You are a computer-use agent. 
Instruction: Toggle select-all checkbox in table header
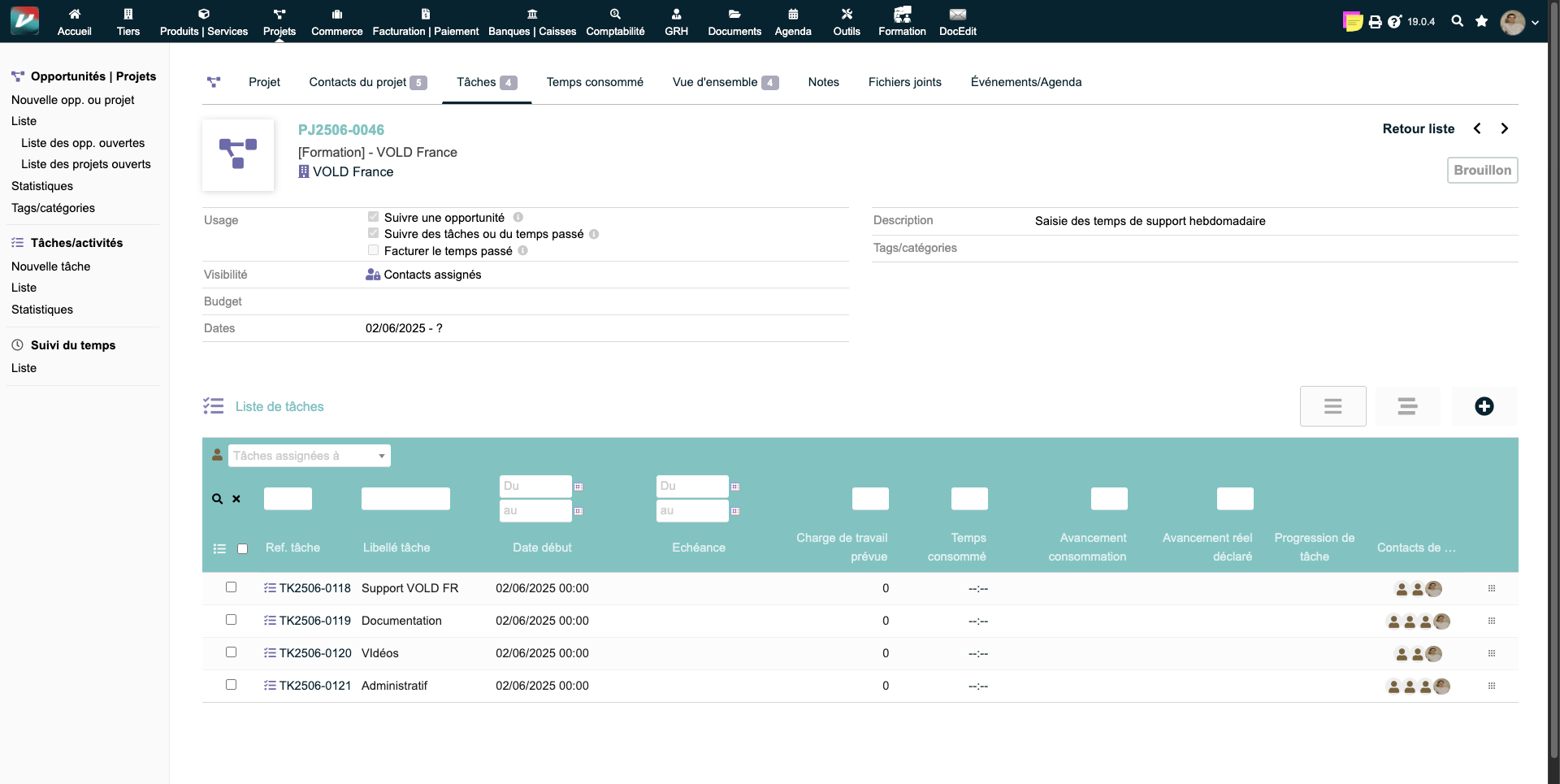(x=242, y=548)
